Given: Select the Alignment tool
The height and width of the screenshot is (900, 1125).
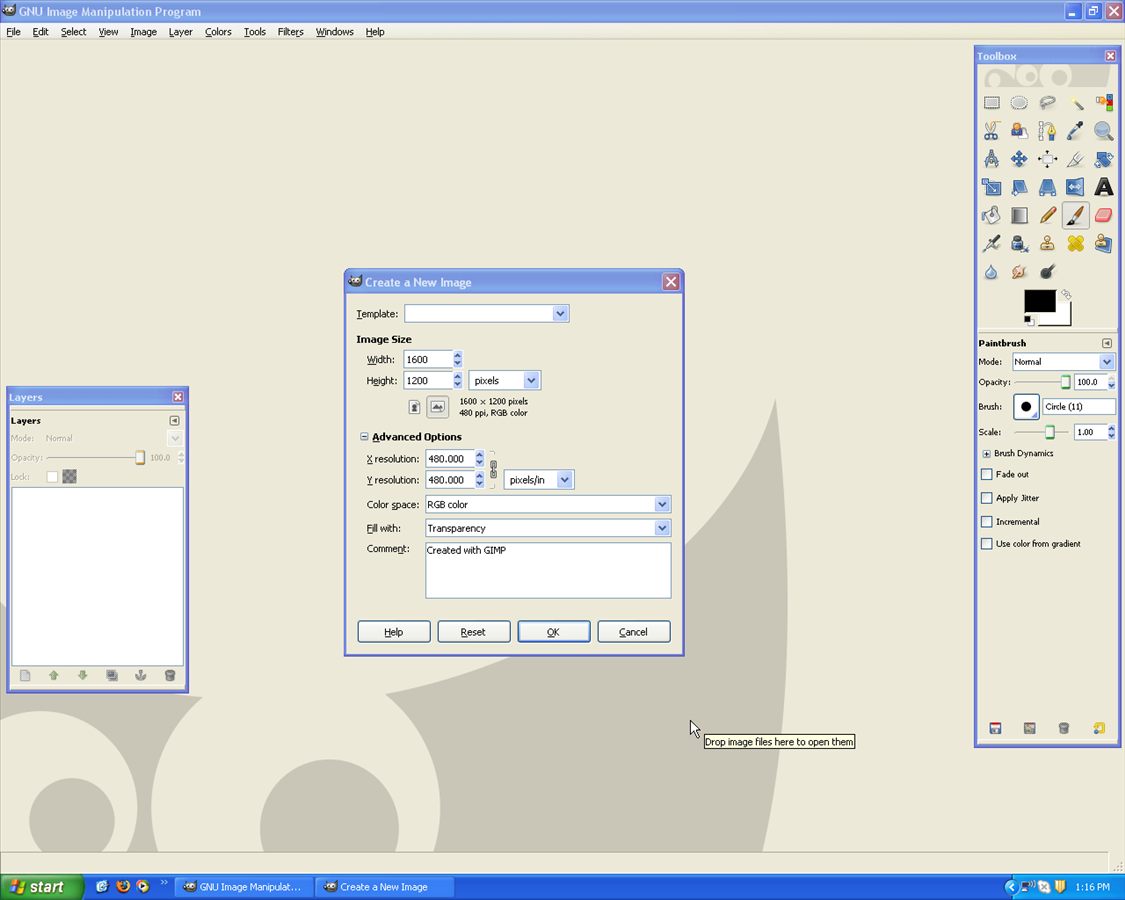Looking at the screenshot, I should [x=1047, y=159].
